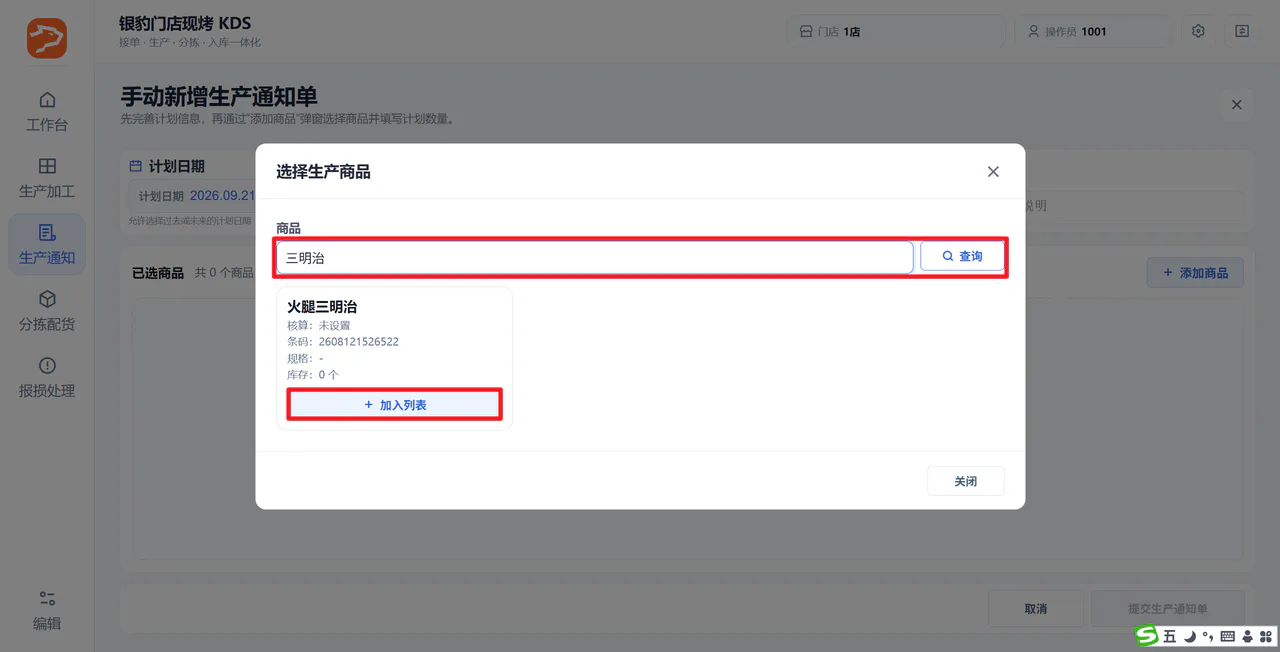Open the 工作台 home sidebar icon
Image resolution: width=1280 pixels, height=652 pixels.
point(47,111)
